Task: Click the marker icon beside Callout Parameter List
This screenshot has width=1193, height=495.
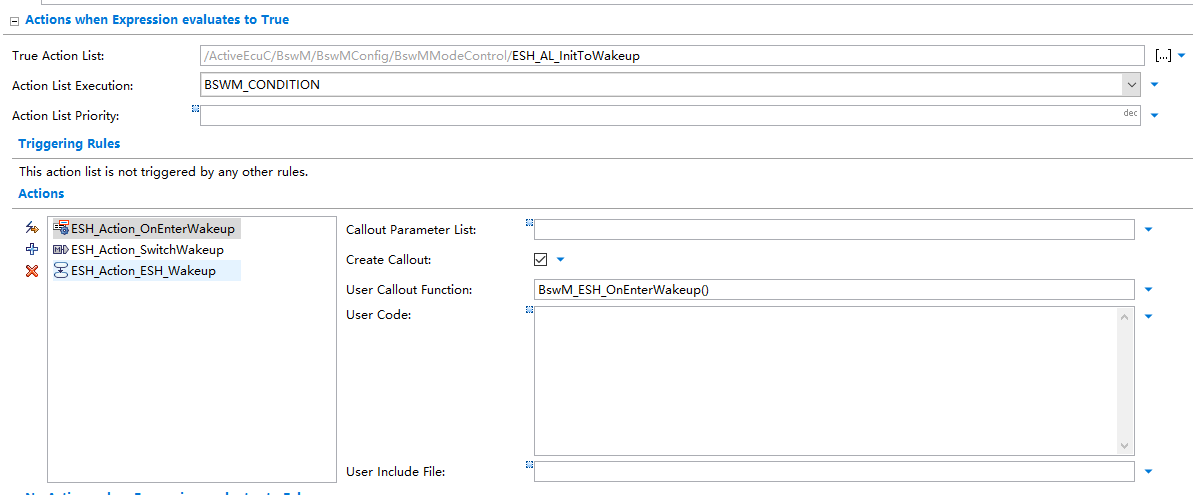Action: point(530,222)
